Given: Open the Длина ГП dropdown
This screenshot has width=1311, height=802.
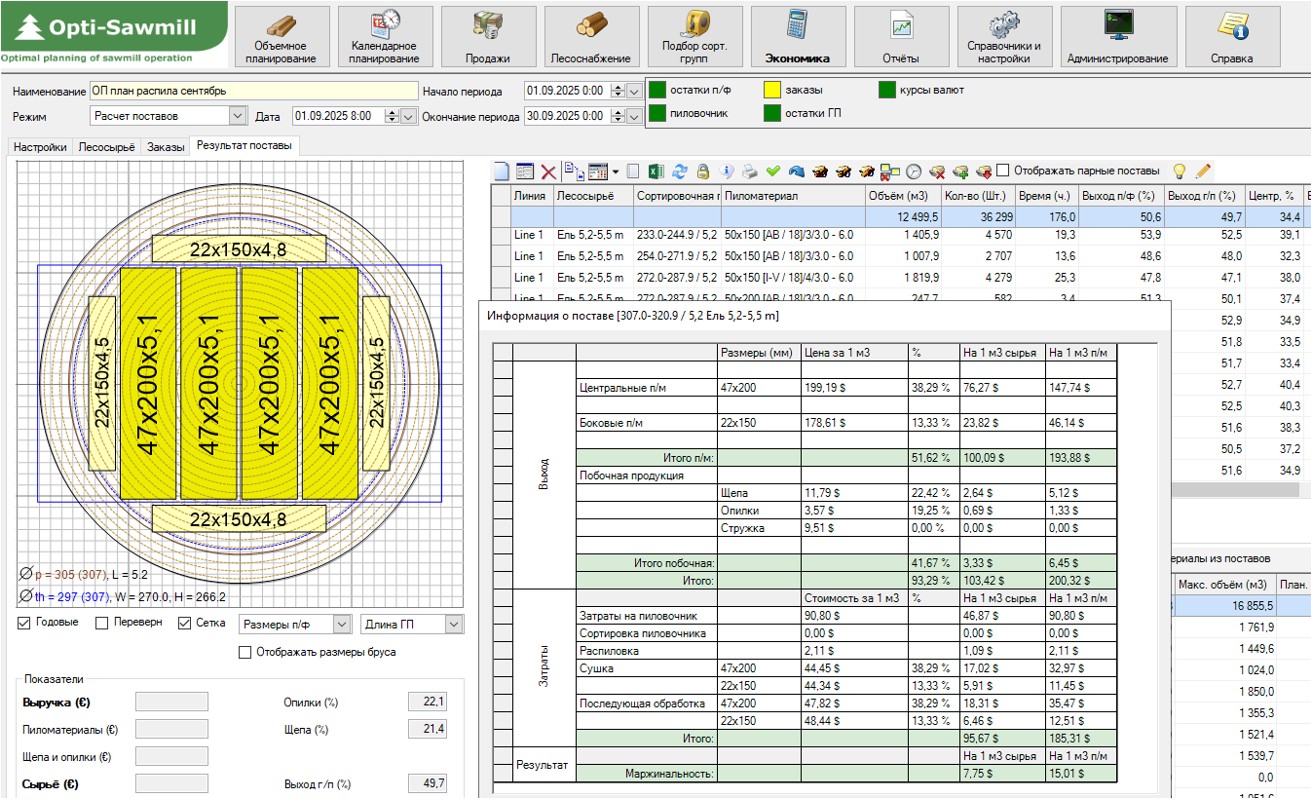Looking at the screenshot, I should point(454,624).
